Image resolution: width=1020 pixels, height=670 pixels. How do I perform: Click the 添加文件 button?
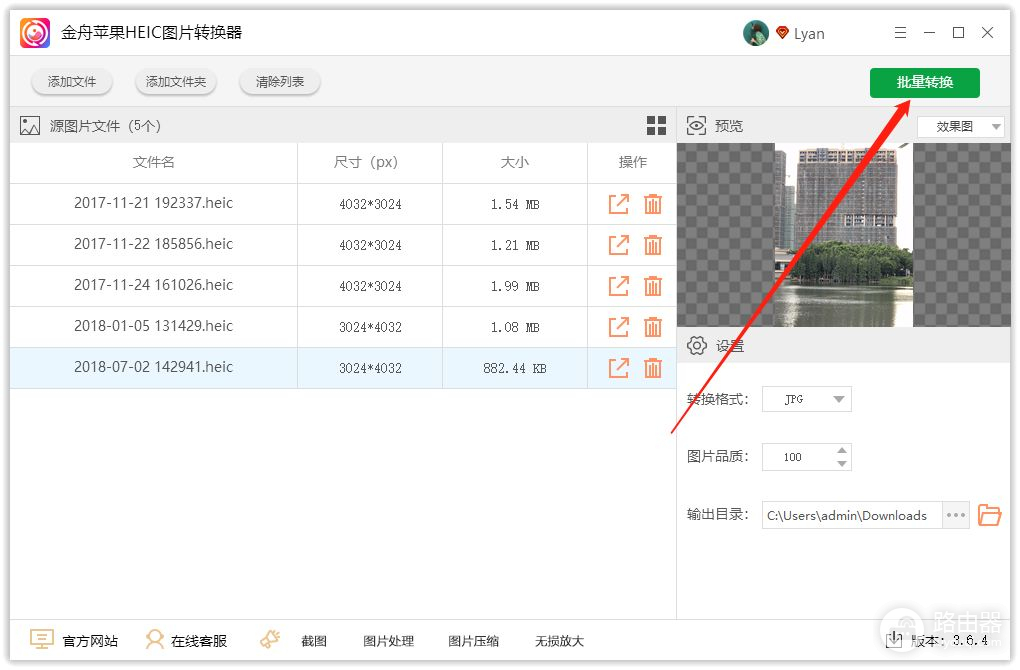tap(72, 82)
